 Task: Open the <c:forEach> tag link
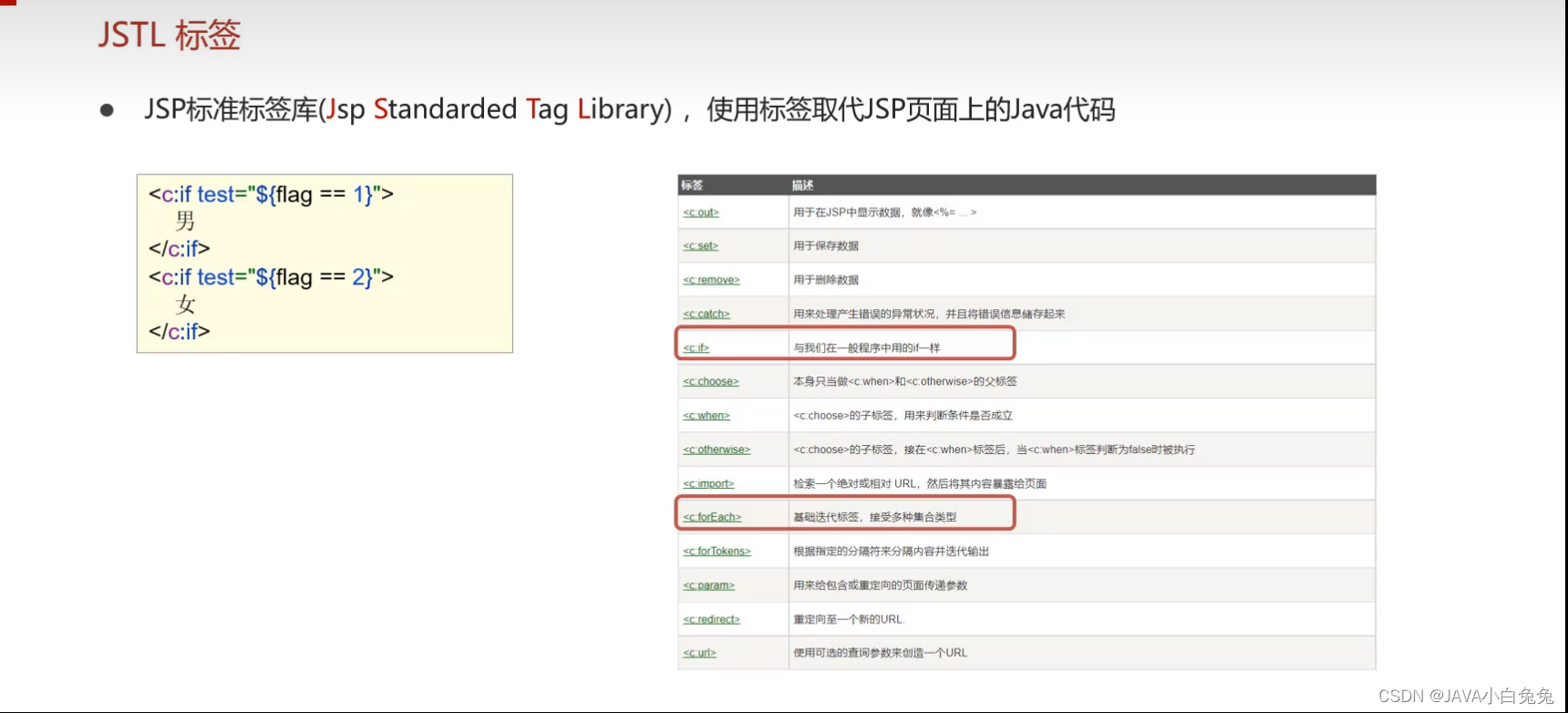(712, 517)
